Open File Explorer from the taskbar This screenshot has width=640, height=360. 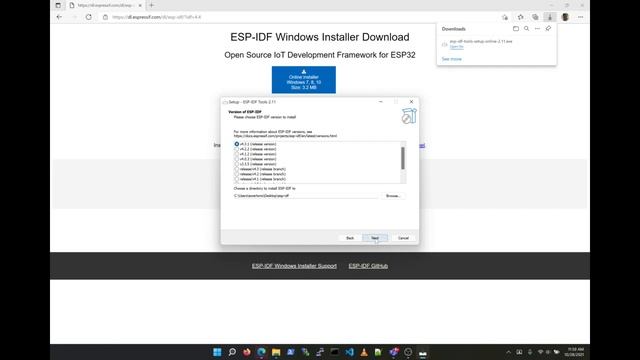[276, 352]
